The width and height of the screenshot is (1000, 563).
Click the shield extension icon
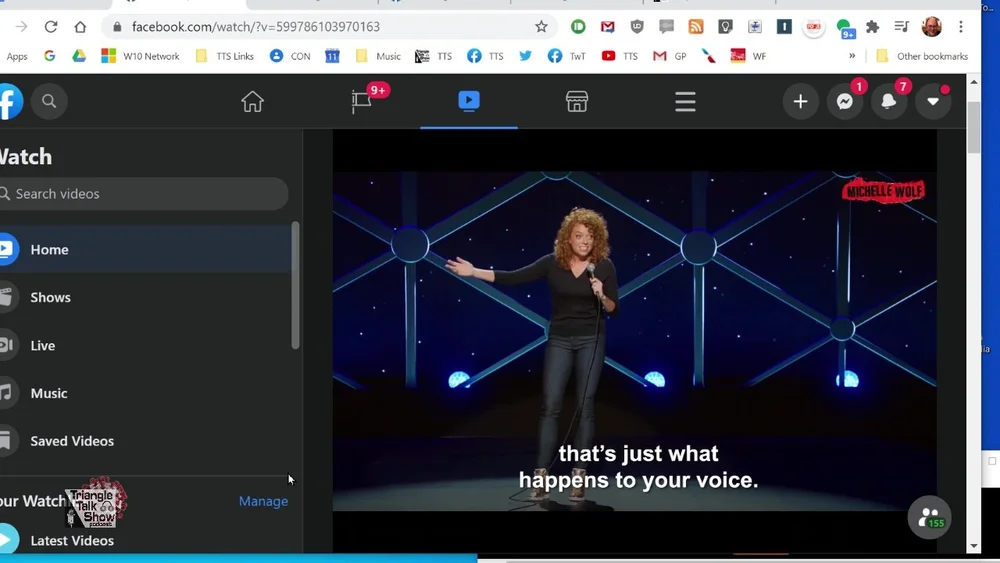coord(636,27)
